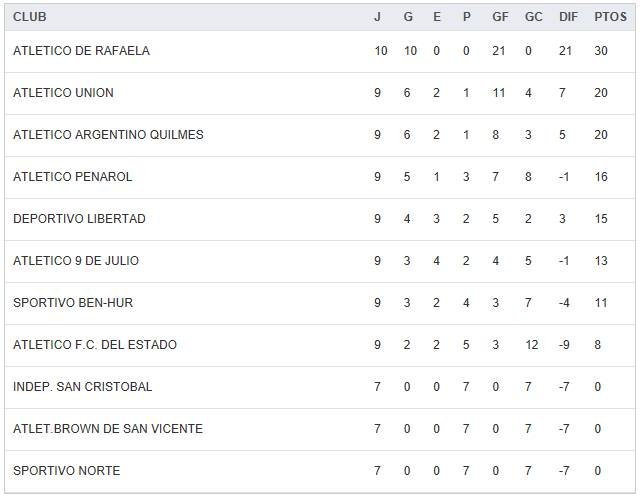Open the SPORTIVO NORTE club row
The image size is (640, 500).
[66, 471]
